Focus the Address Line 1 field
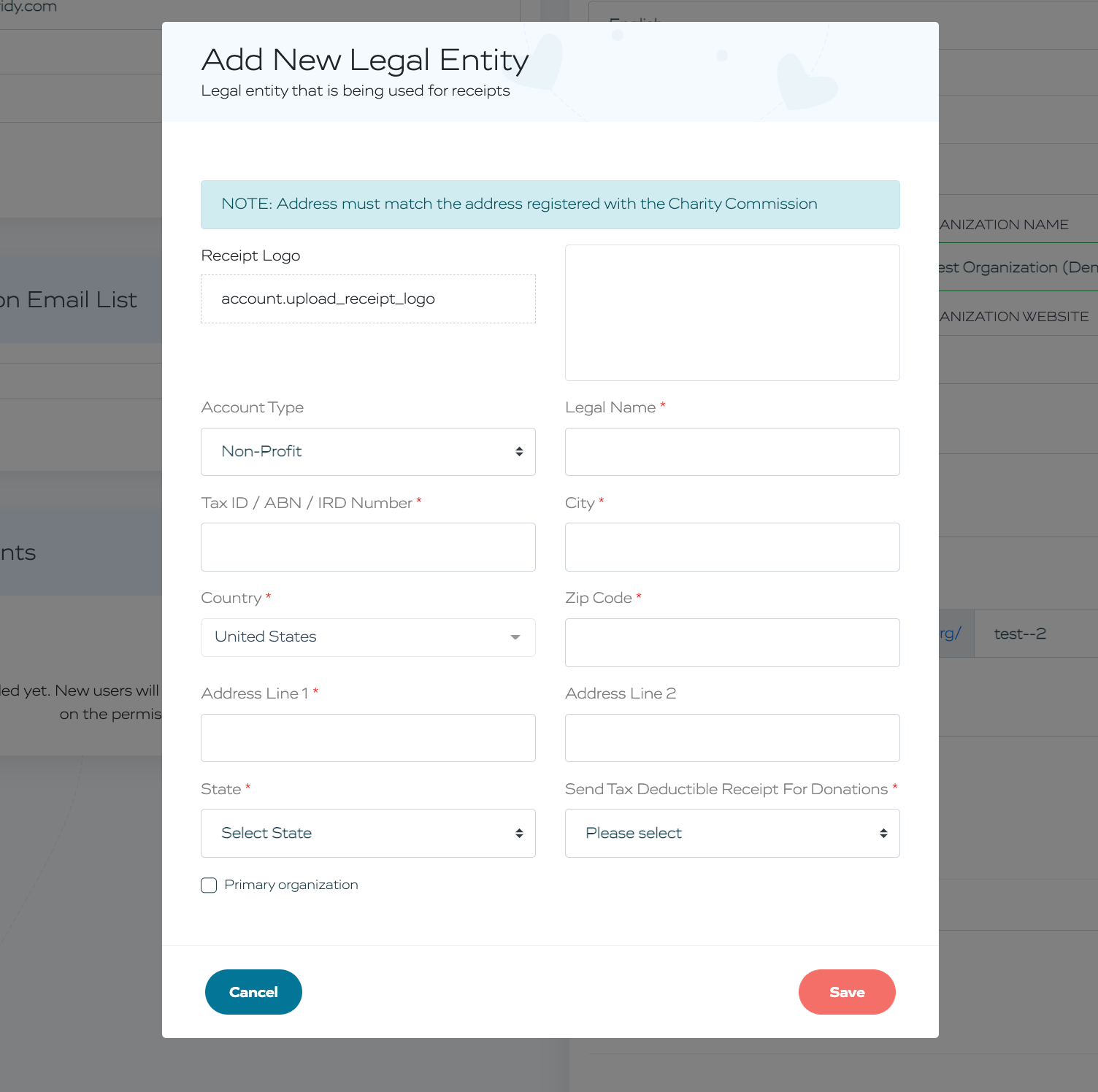 point(368,738)
